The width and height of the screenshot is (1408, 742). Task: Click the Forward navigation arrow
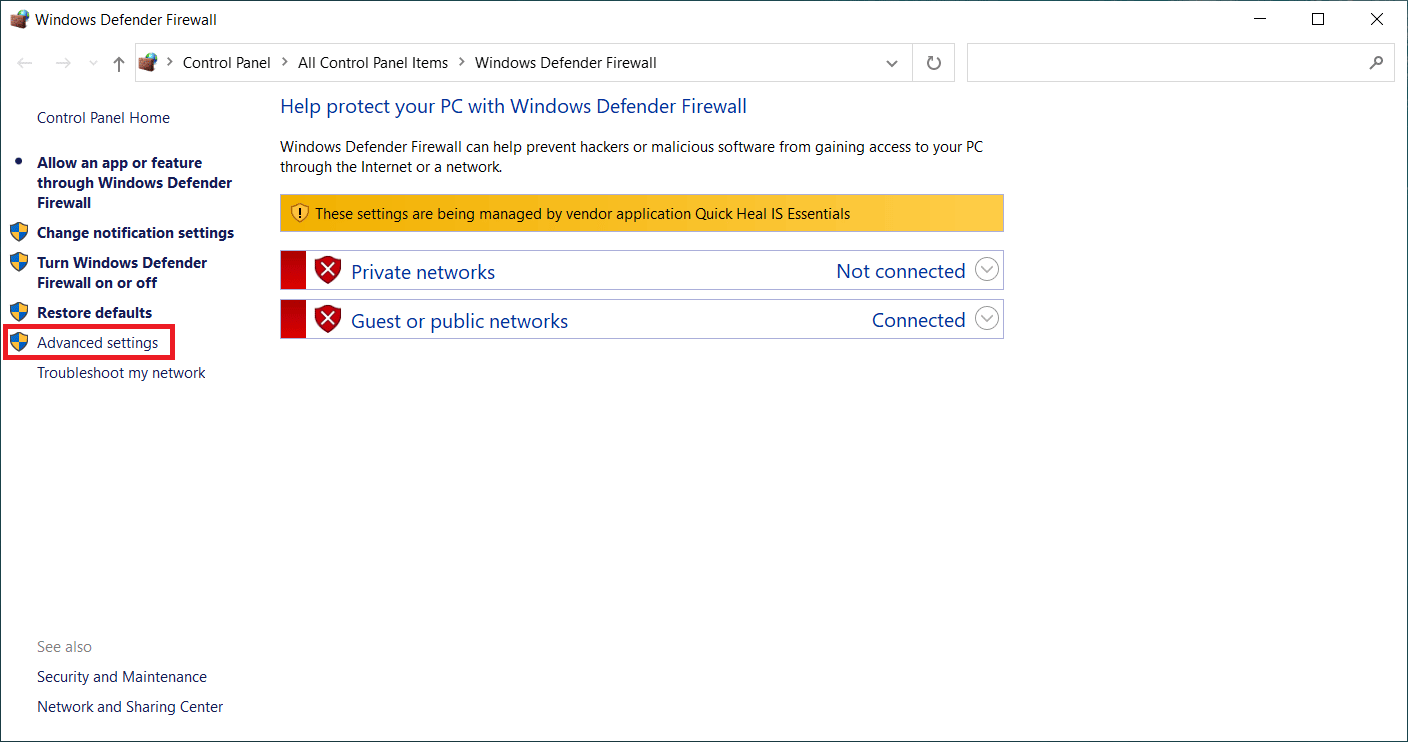pos(63,63)
